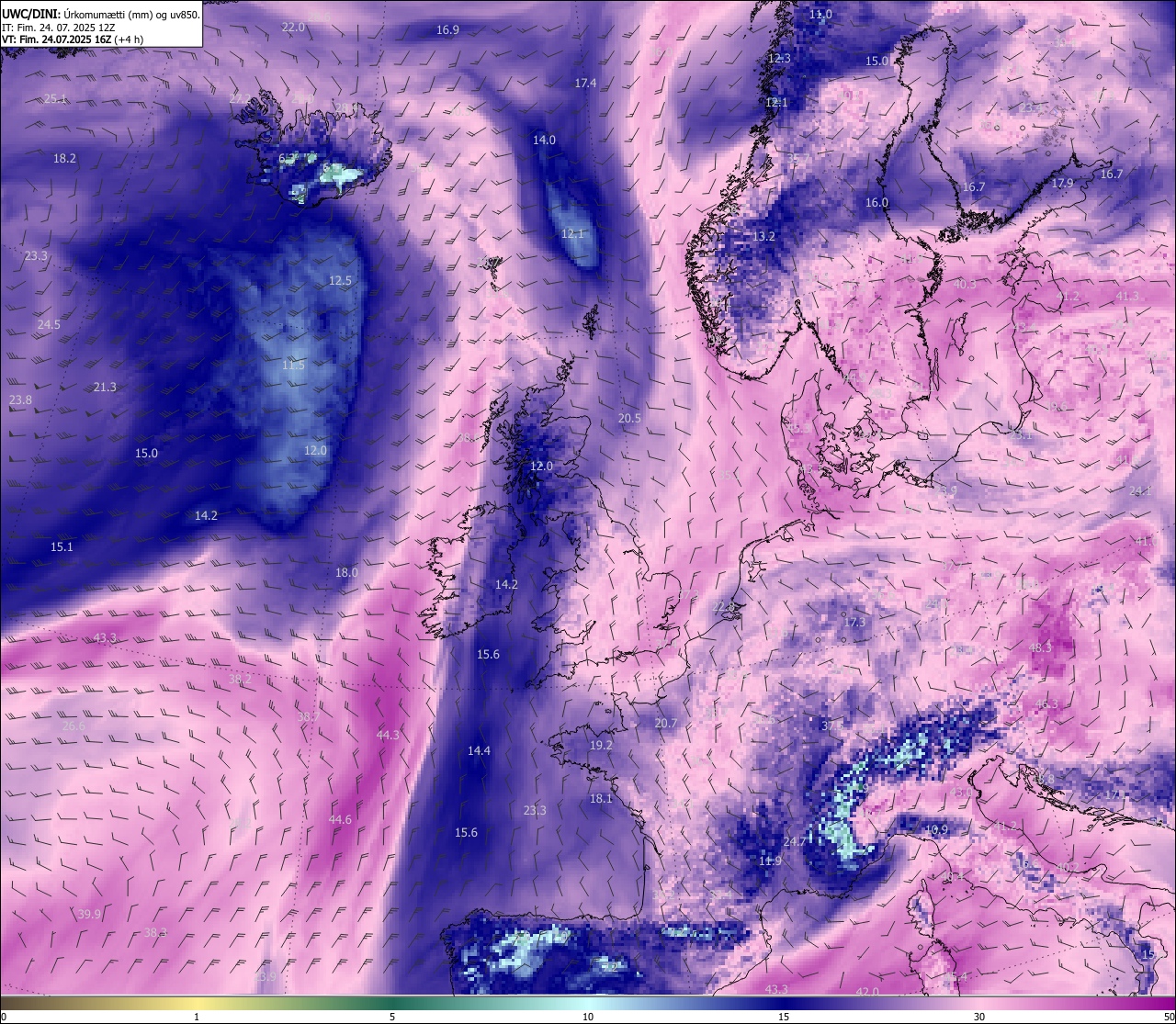Image resolution: width=1176 pixels, height=1024 pixels.
Task: Click the 14.0 value label
Action: click(x=544, y=141)
